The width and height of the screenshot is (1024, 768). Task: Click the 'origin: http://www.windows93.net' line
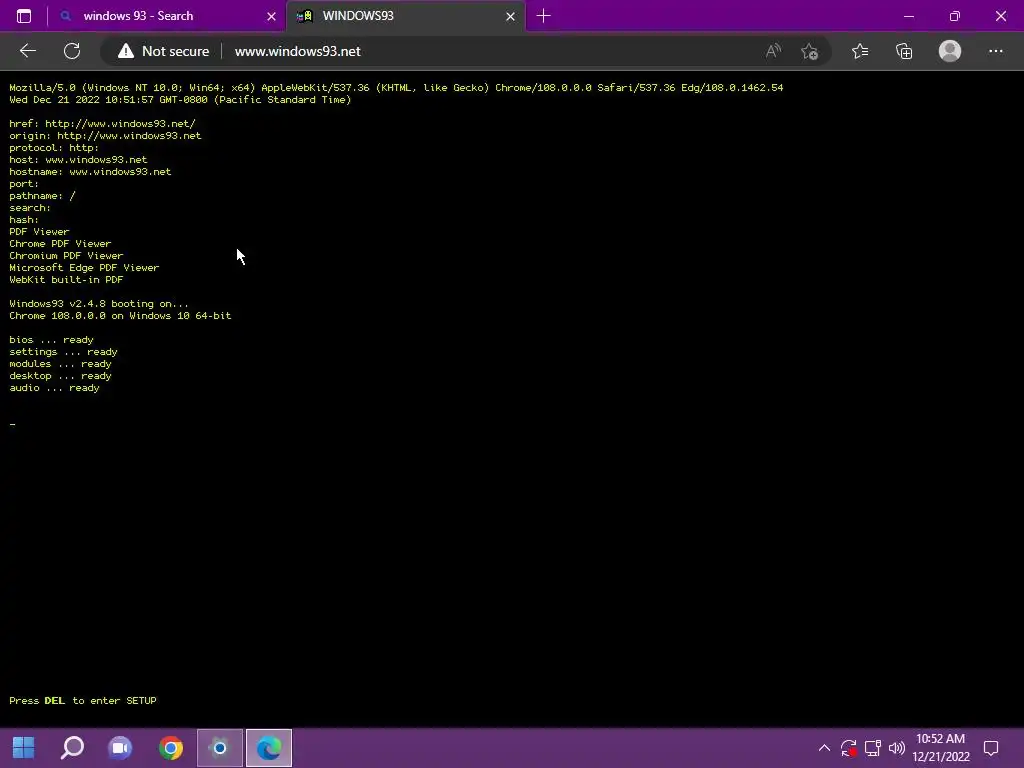pos(105,136)
